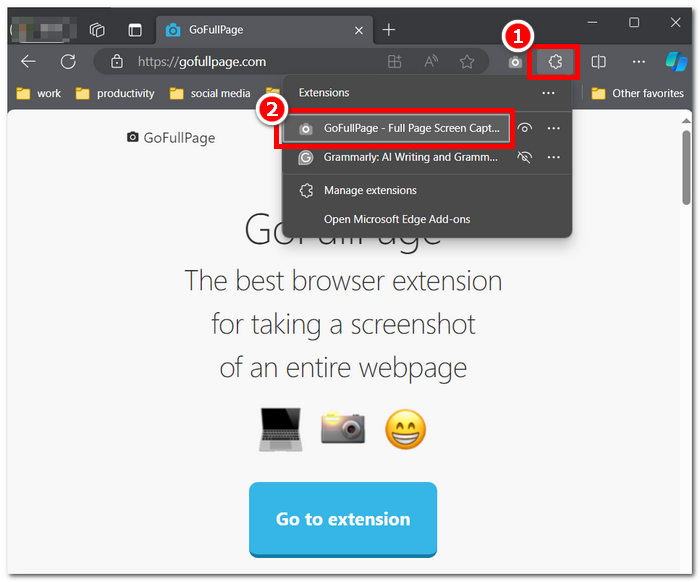Open Extensions panel more options menu
The height and width of the screenshot is (582, 700).
coord(548,93)
